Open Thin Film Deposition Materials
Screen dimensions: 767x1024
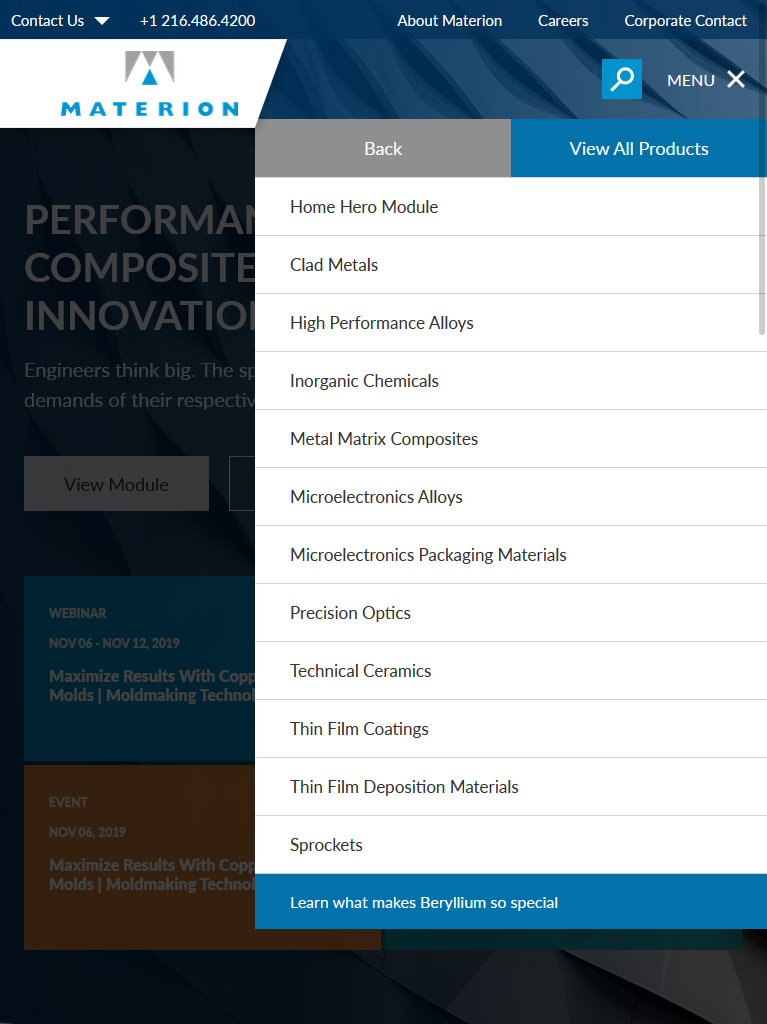coord(510,787)
